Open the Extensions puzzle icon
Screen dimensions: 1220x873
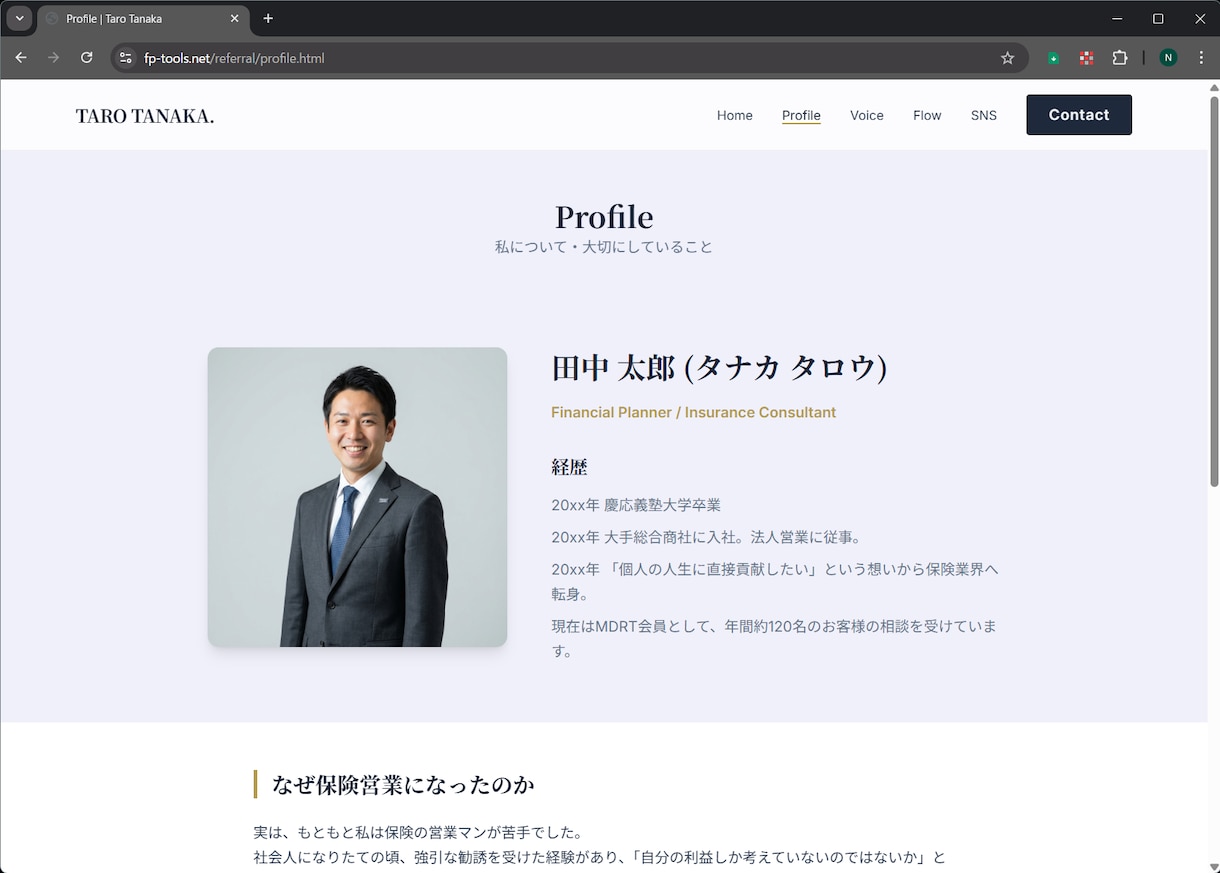pyautogui.click(x=1120, y=58)
